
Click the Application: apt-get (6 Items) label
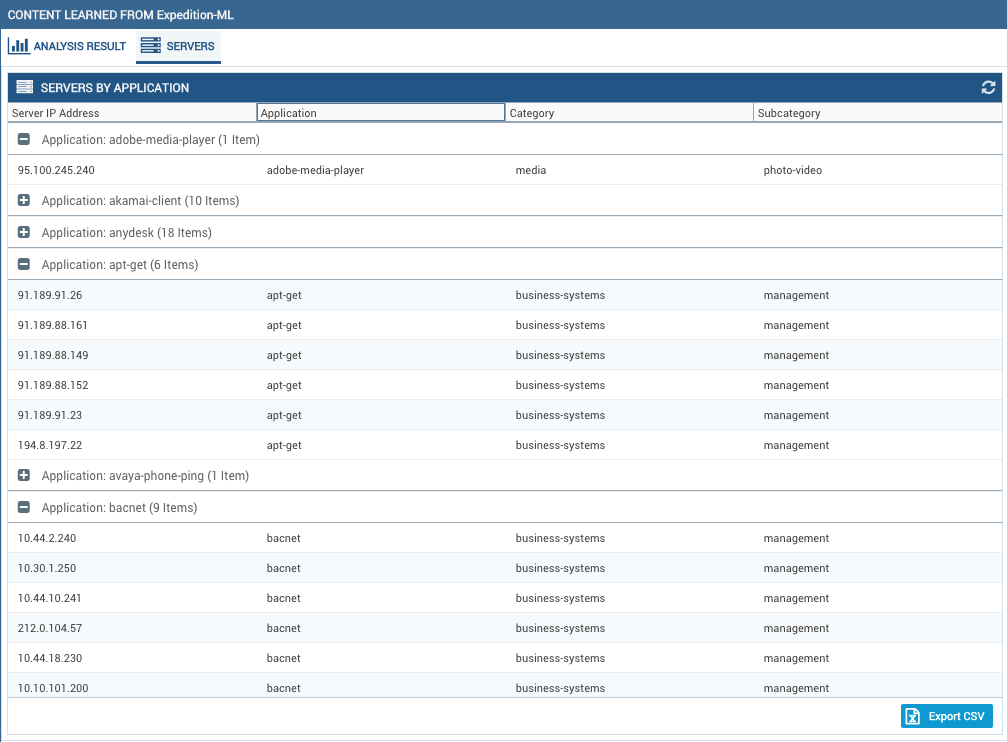[x=120, y=265]
